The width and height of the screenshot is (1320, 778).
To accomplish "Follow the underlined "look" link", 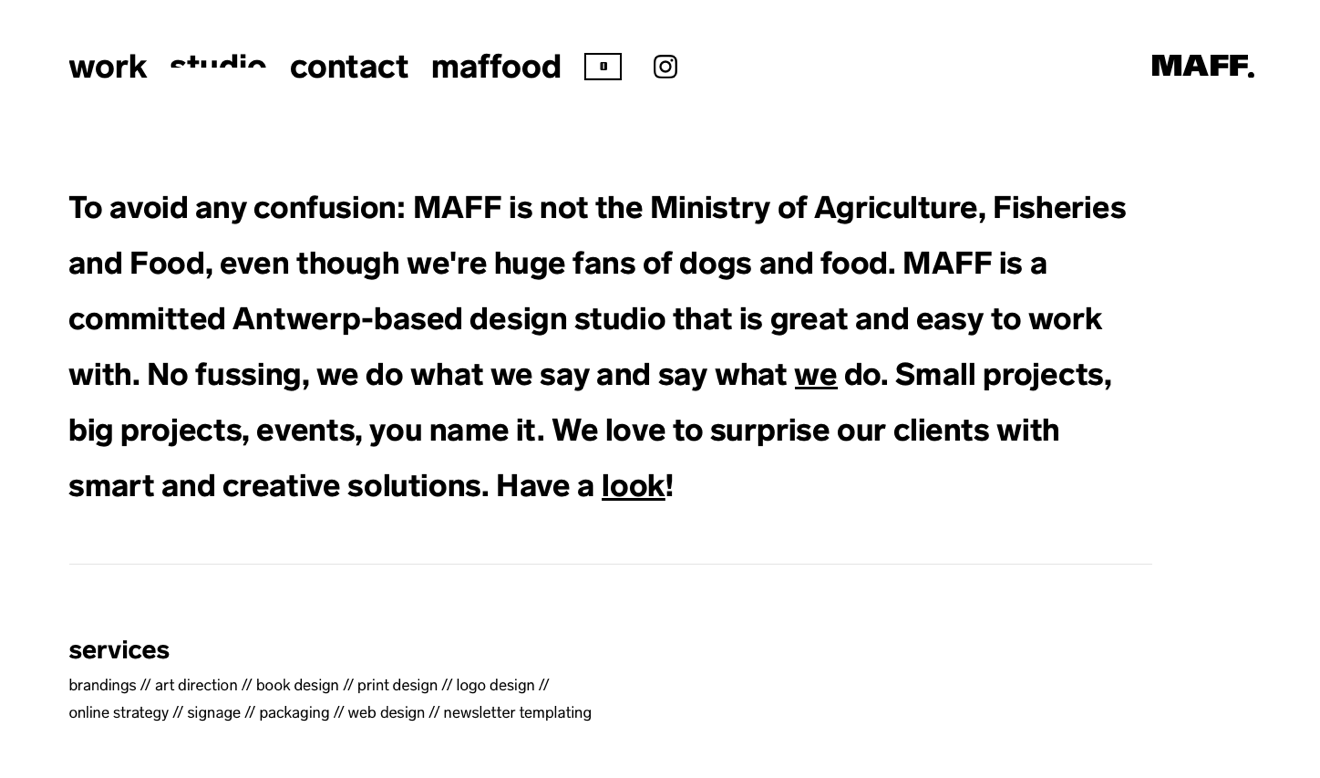I will tap(633, 486).
